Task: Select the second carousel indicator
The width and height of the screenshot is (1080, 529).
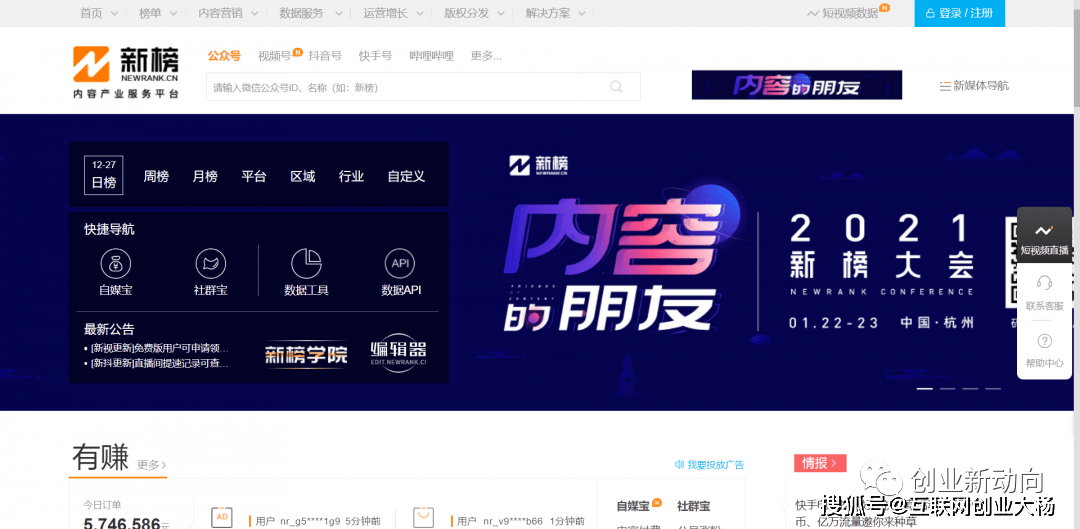Action: click(x=947, y=388)
